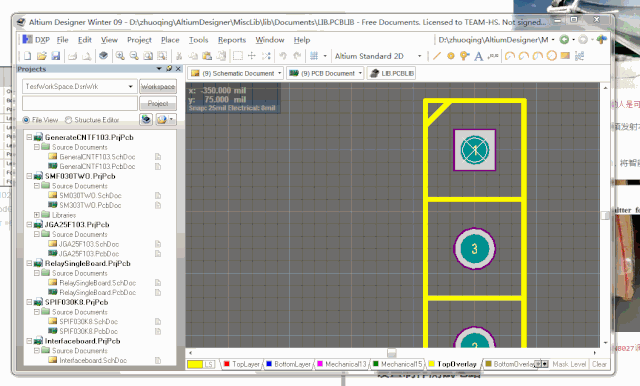Click the Clear button in status area
This screenshot has width=640, height=386.
click(x=599, y=364)
